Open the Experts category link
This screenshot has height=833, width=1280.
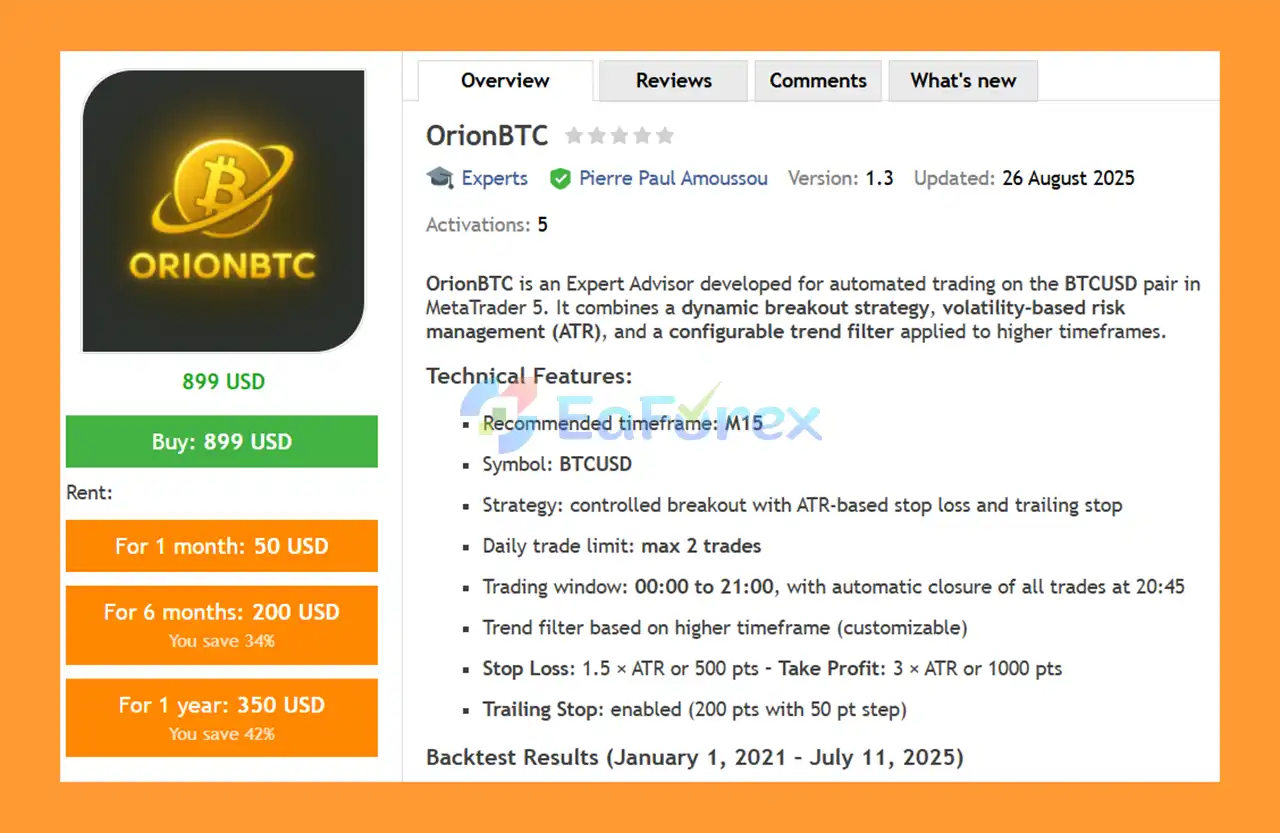coord(494,178)
